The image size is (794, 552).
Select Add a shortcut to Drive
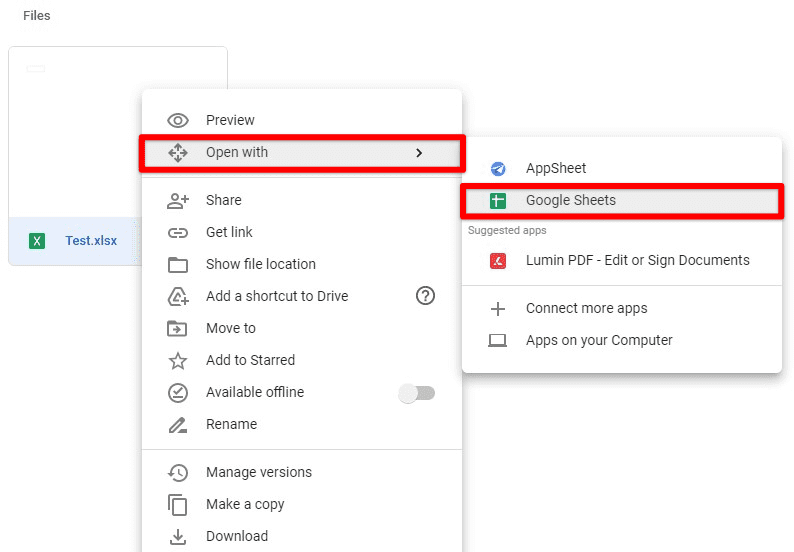pyautogui.click(x=302, y=296)
